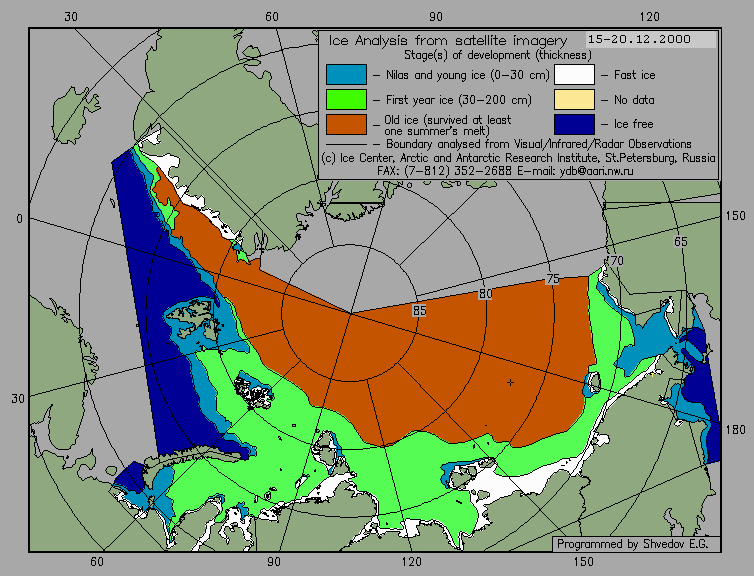The image size is (754, 576).
Task: Click 'Boundary analysed from Visual/Infrared/Radar Observations' text
Action: coord(539,144)
